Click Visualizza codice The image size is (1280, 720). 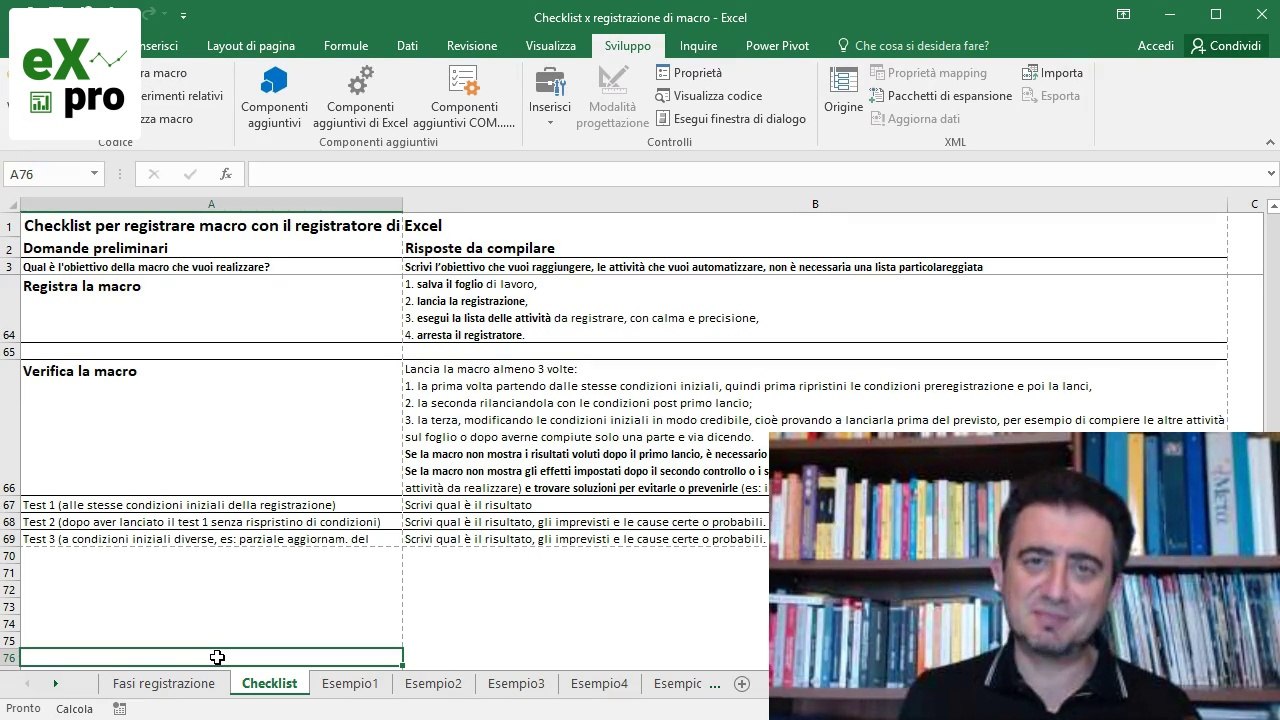click(x=709, y=96)
